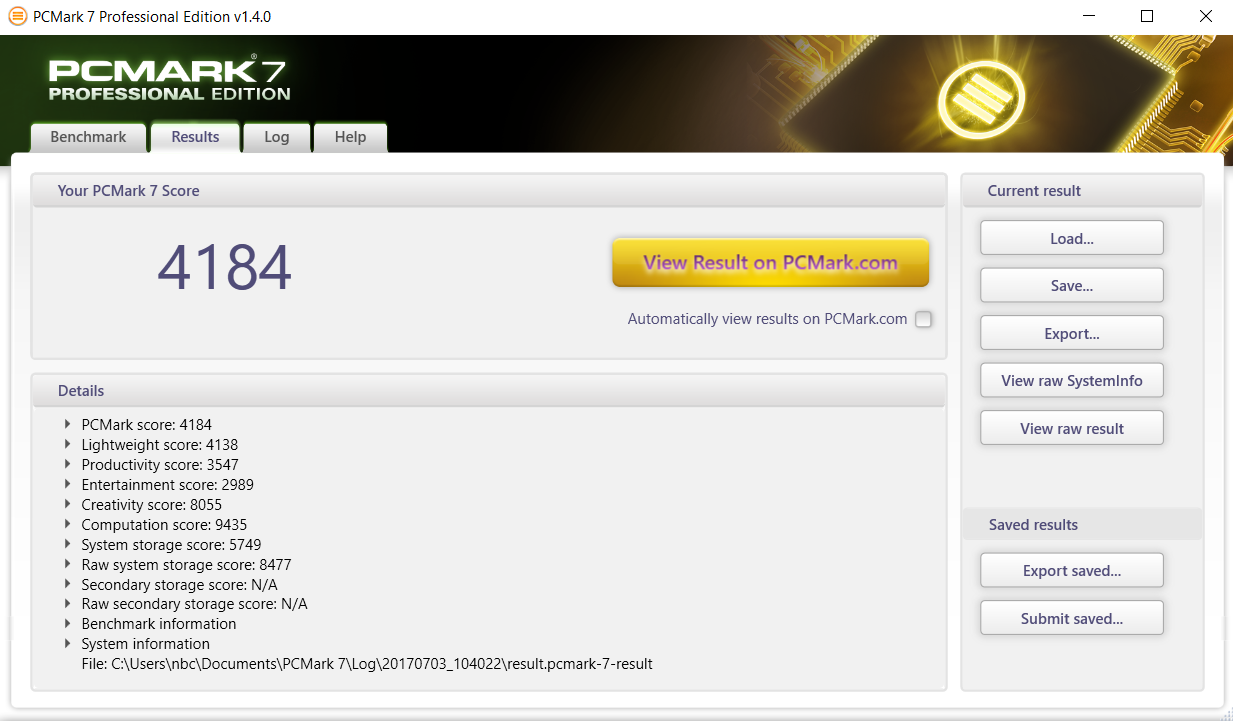1233x721 pixels.
Task: Open View raw SystemInfo
Action: tap(1072, 380)
